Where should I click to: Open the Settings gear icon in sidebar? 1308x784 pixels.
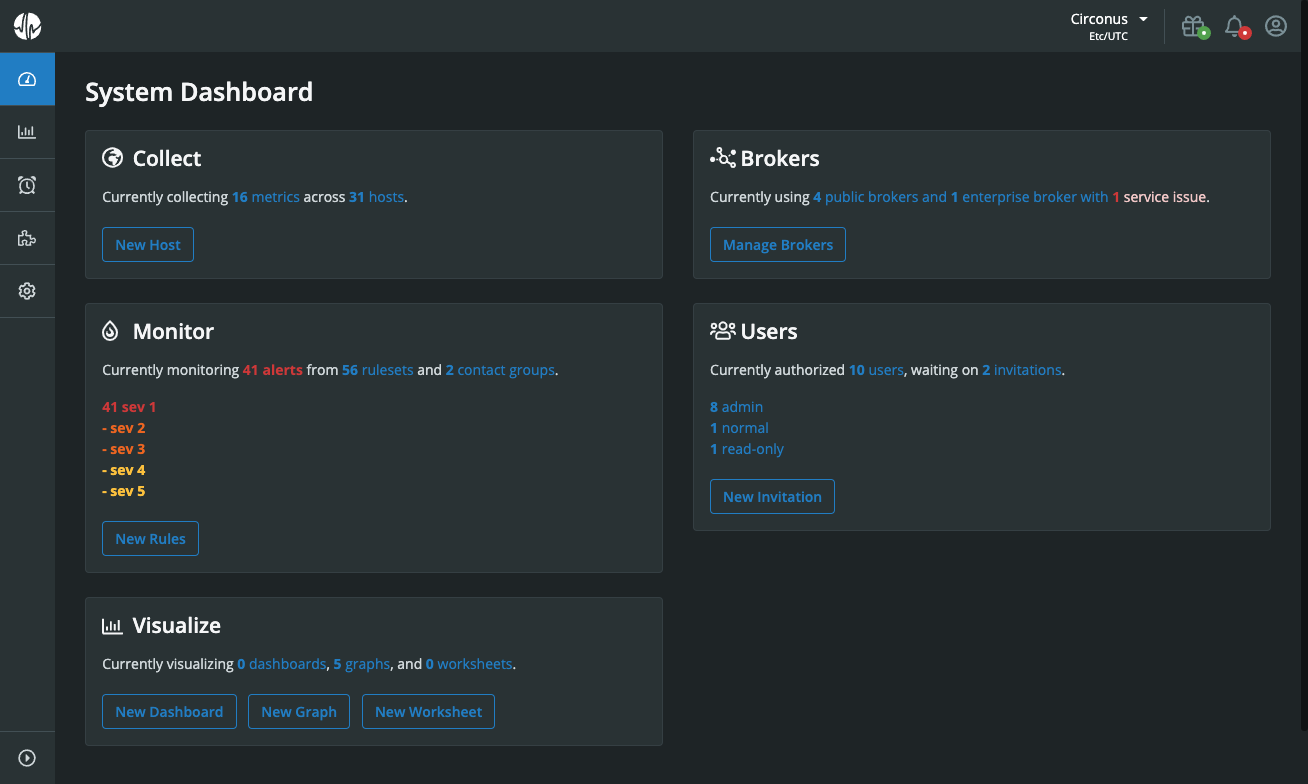(27, 290)
